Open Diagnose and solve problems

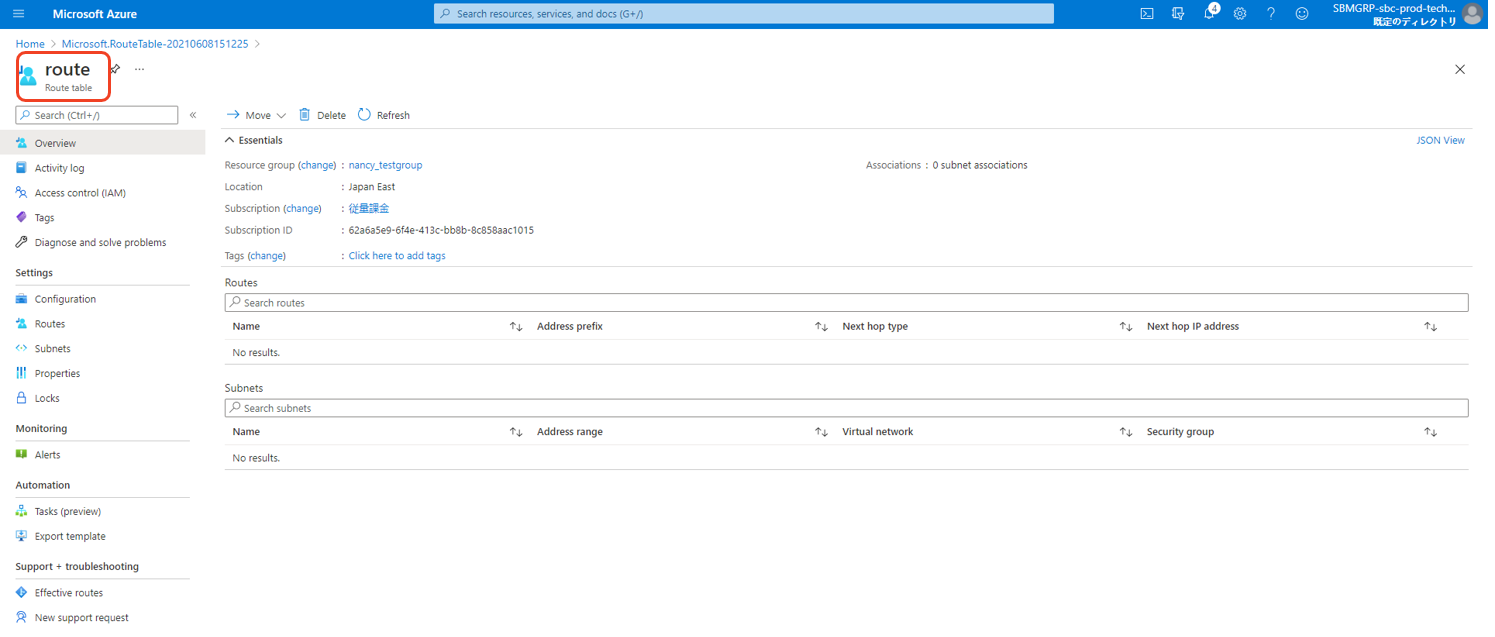[x=102, y=242]
